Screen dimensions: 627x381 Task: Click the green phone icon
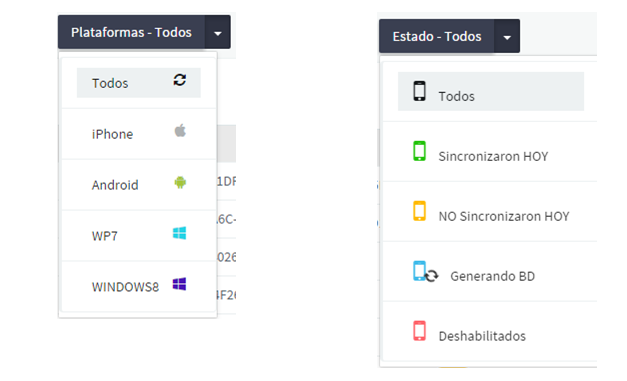point(419,151)
